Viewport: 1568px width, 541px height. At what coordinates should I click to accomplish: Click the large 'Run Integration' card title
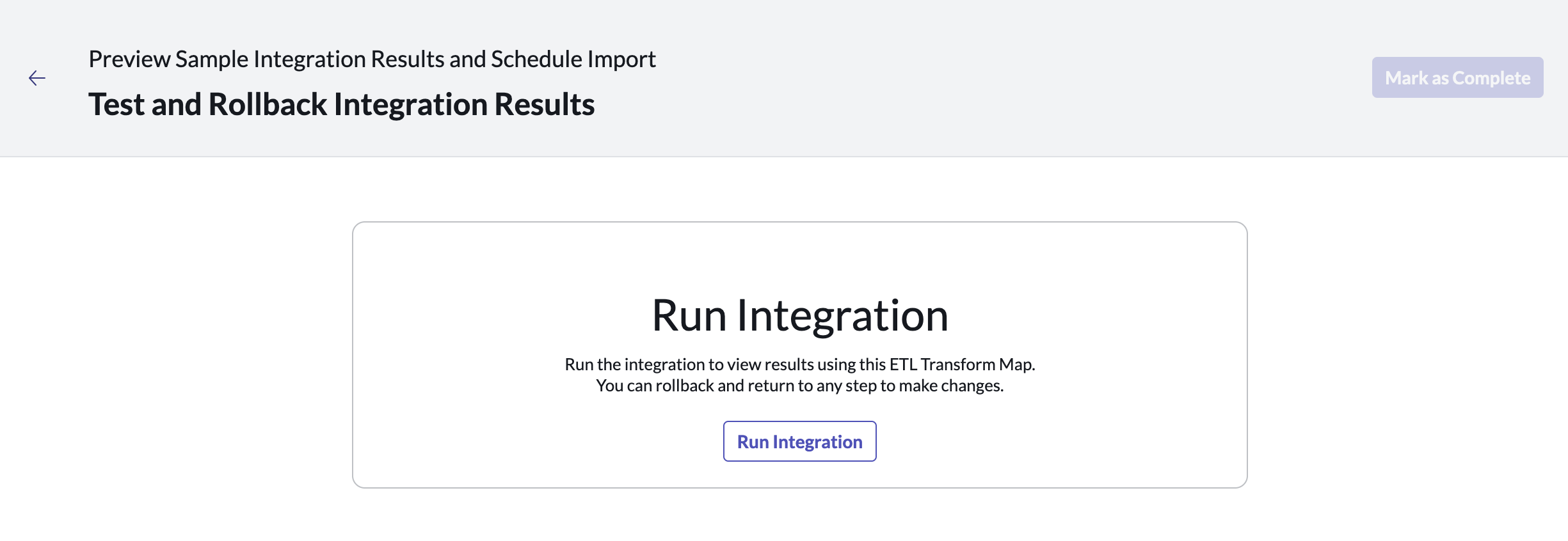click(x=800, y=315)
